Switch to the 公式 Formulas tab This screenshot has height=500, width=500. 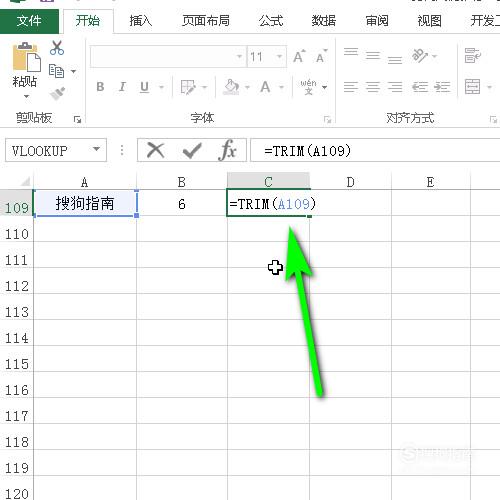point(271,21)
